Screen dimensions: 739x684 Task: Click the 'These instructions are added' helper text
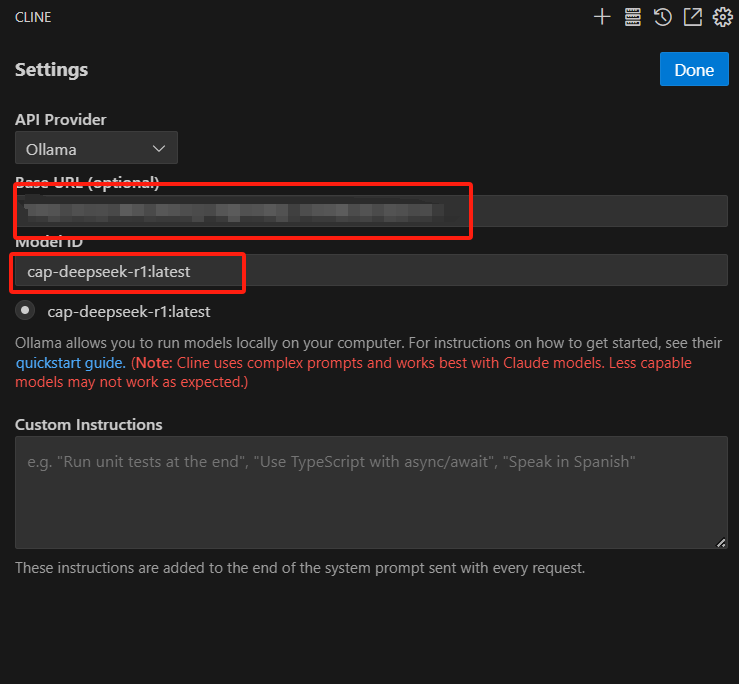tap(300, 568)
